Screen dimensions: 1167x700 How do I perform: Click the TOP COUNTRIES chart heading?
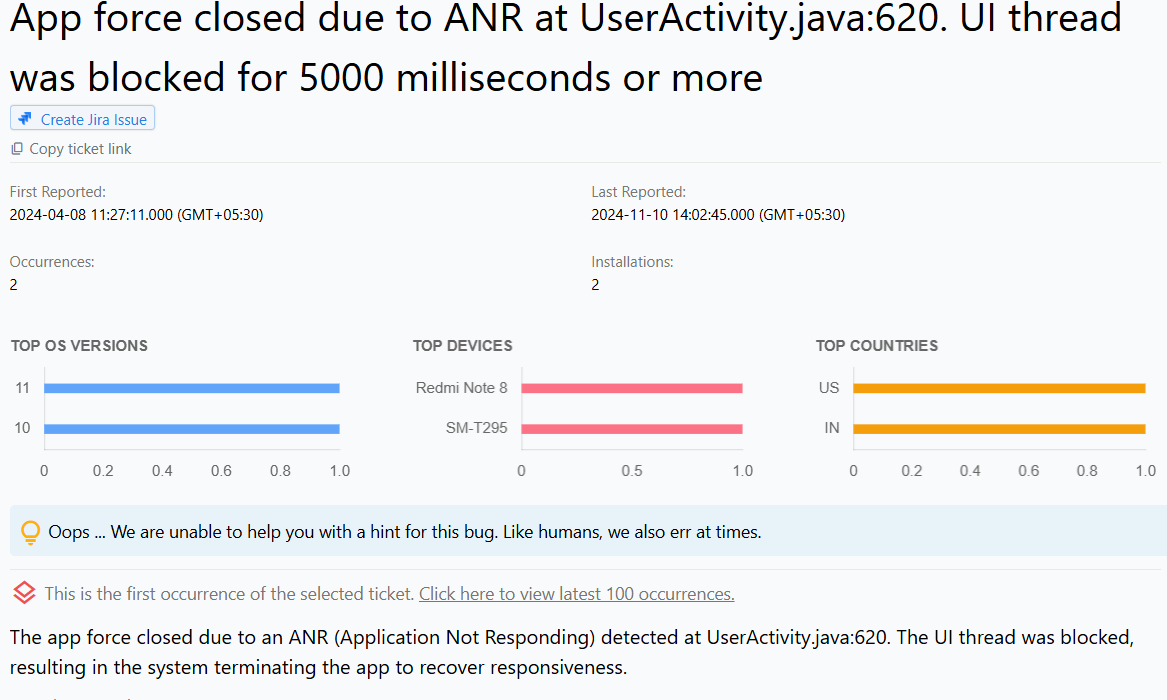[x=877, y=345]
